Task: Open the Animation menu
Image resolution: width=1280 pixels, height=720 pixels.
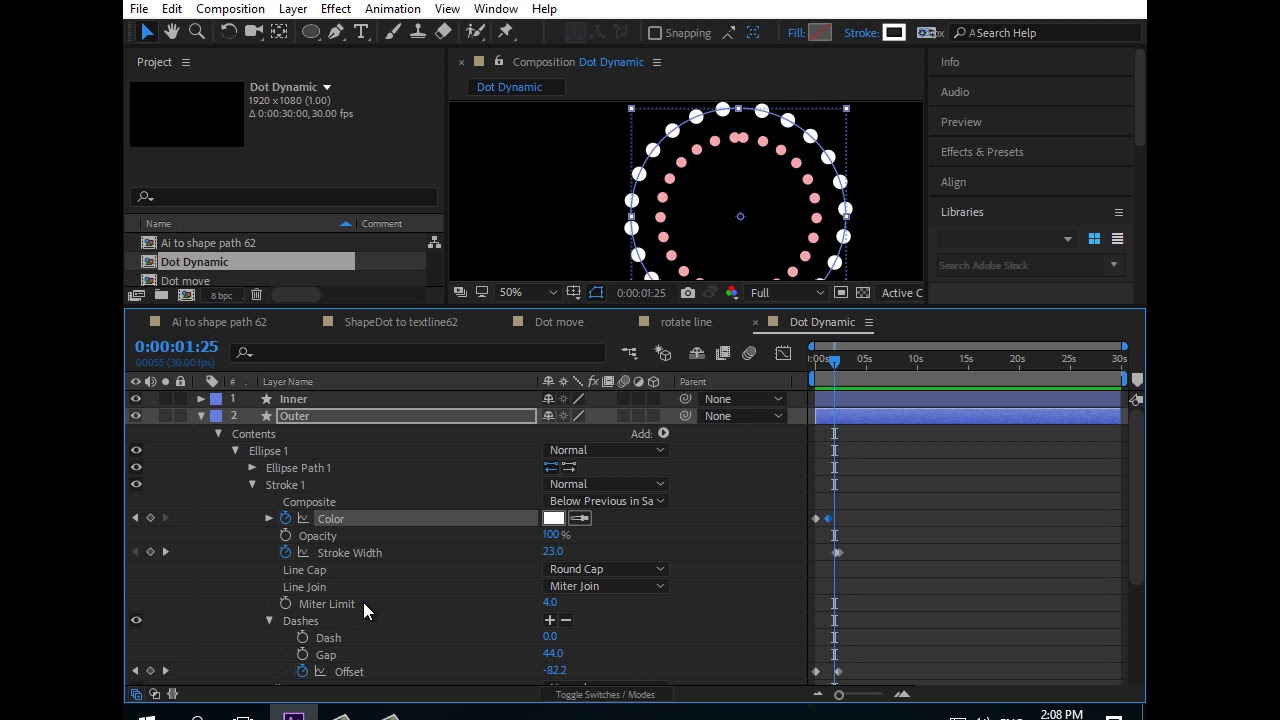Action: point(393,9)
